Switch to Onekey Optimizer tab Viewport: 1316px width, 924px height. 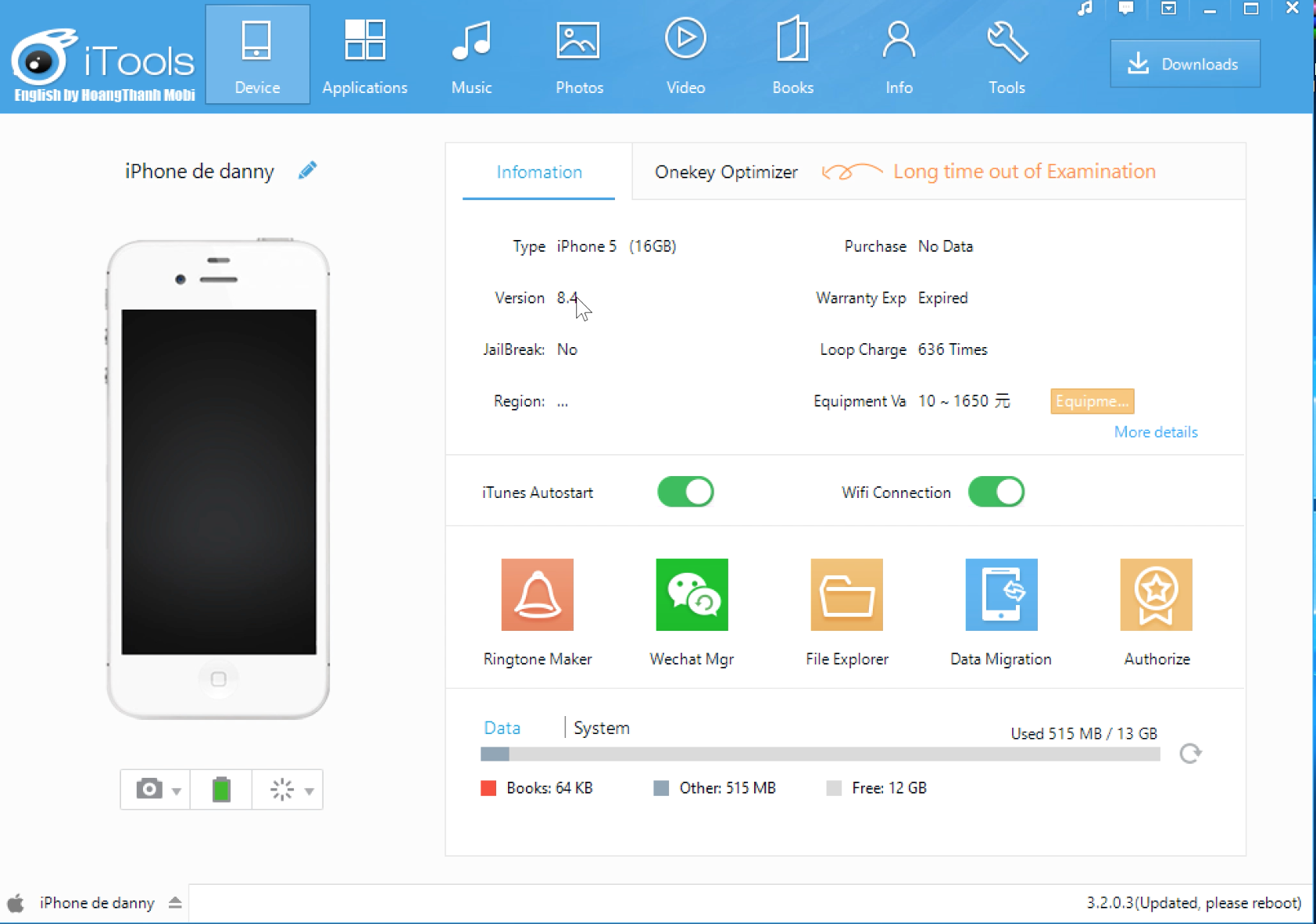(x=726, y=172)
